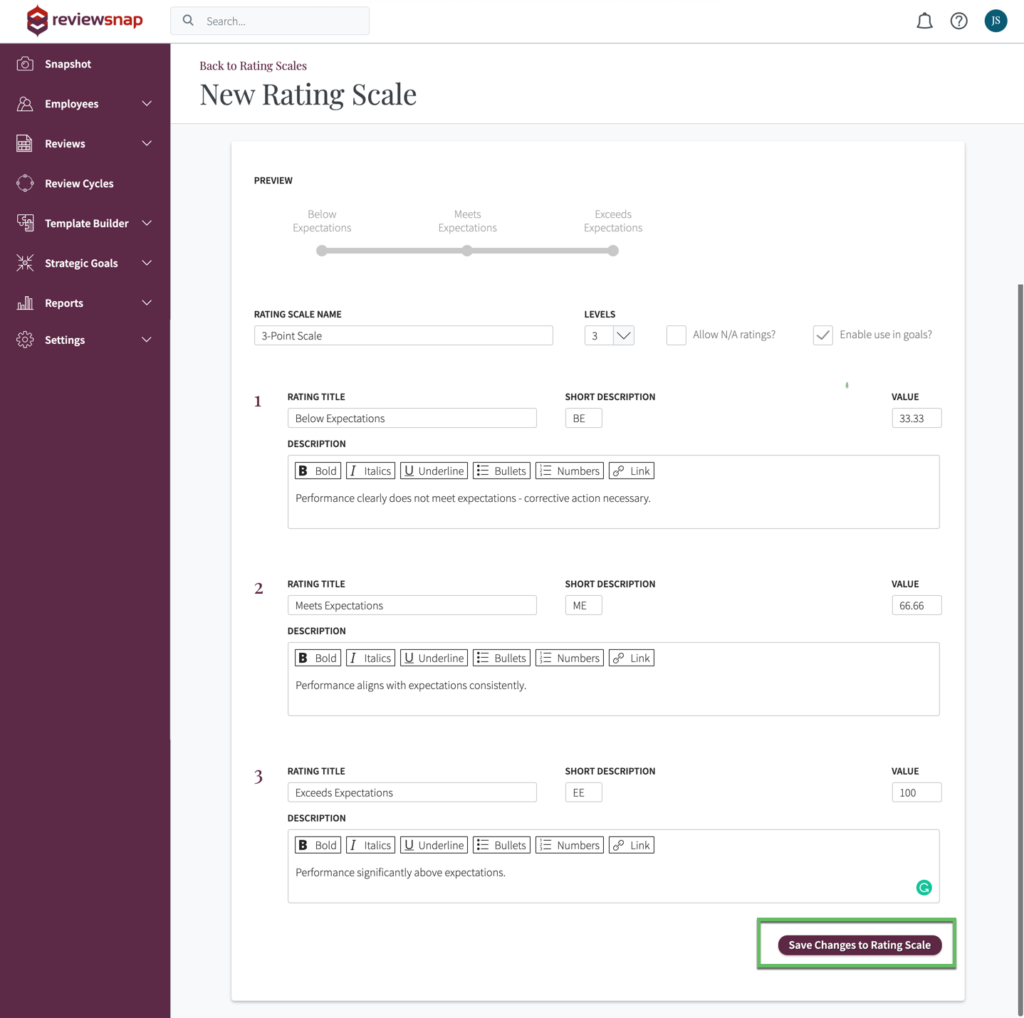
Task: Toggle Bold formatting for Below Expectations description
Action: (317, 470)
